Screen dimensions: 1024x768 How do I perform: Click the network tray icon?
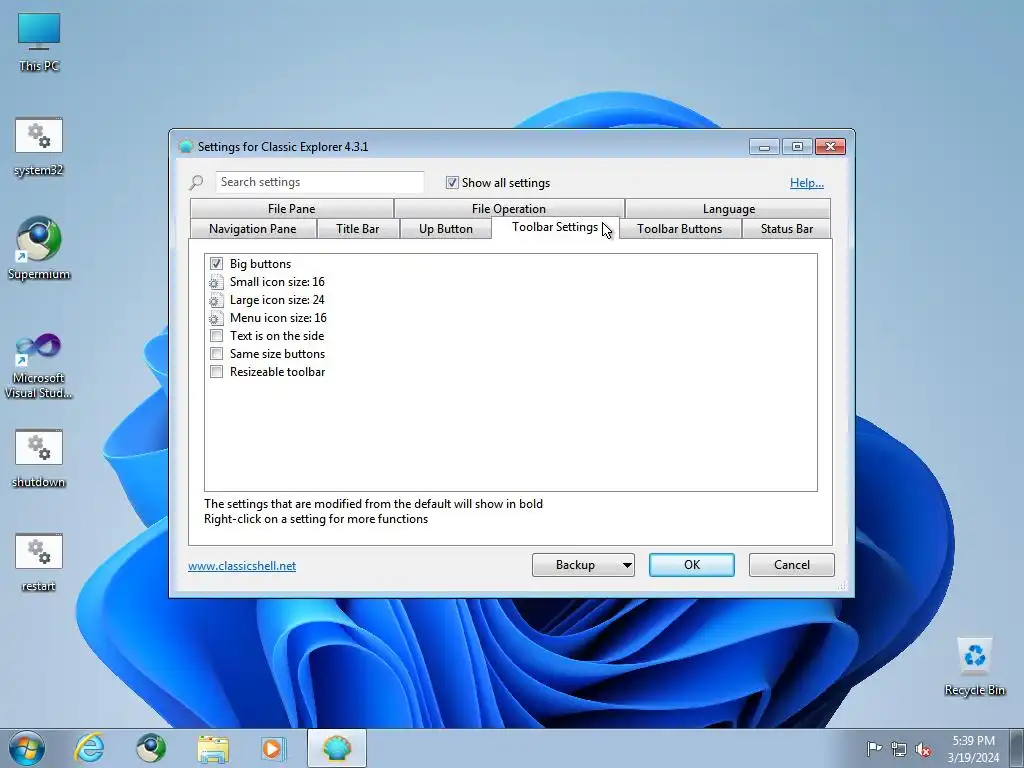click(899, 749)
